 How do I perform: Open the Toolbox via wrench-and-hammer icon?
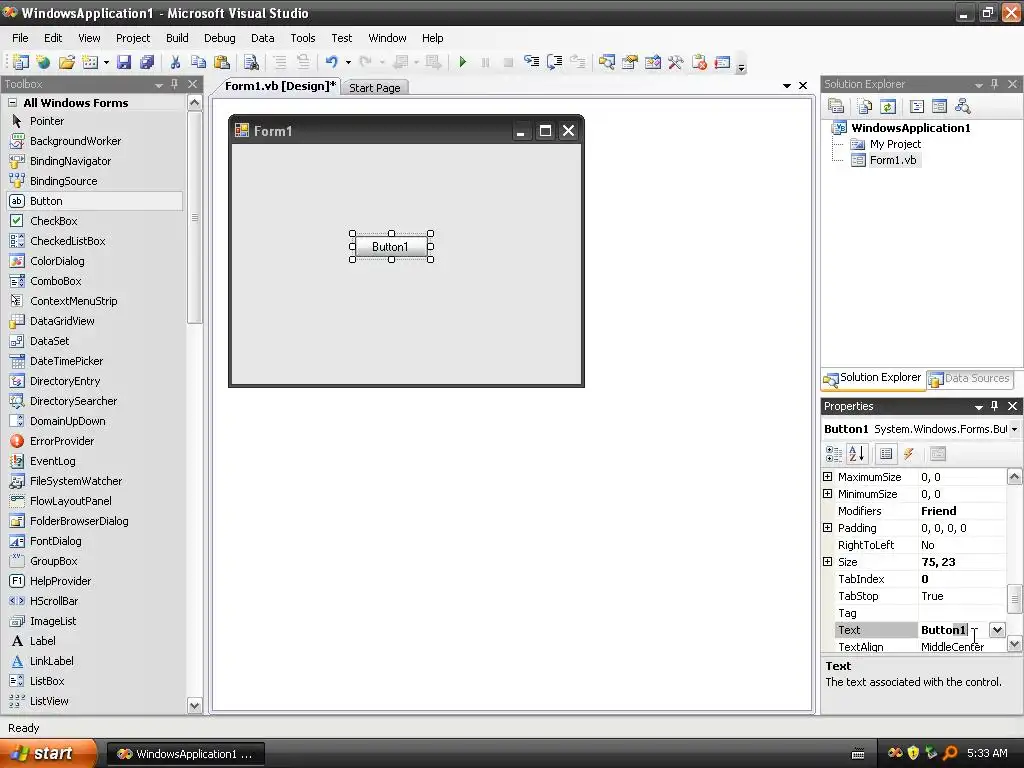click(x=675, y=62)
